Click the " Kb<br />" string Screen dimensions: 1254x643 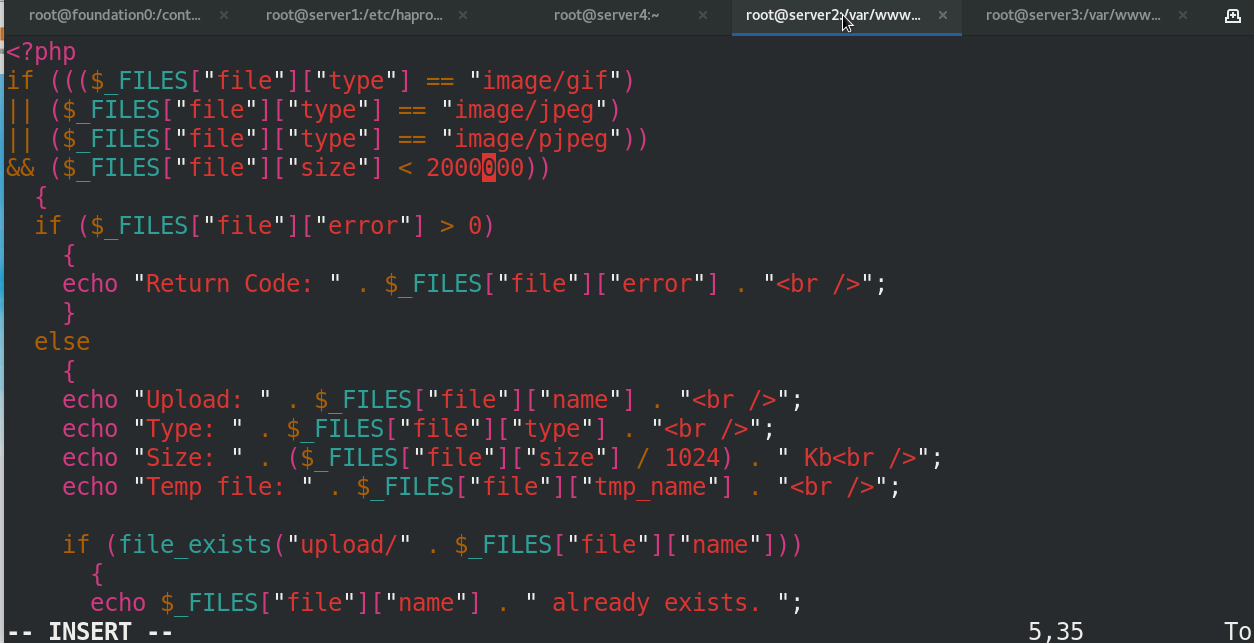(853, 458)
